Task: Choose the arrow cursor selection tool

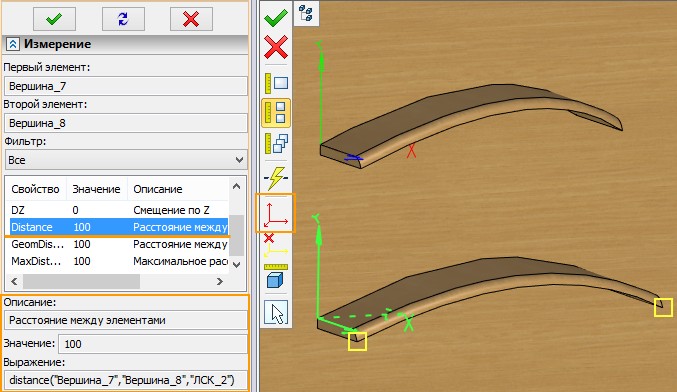Action: coord(276,313)
